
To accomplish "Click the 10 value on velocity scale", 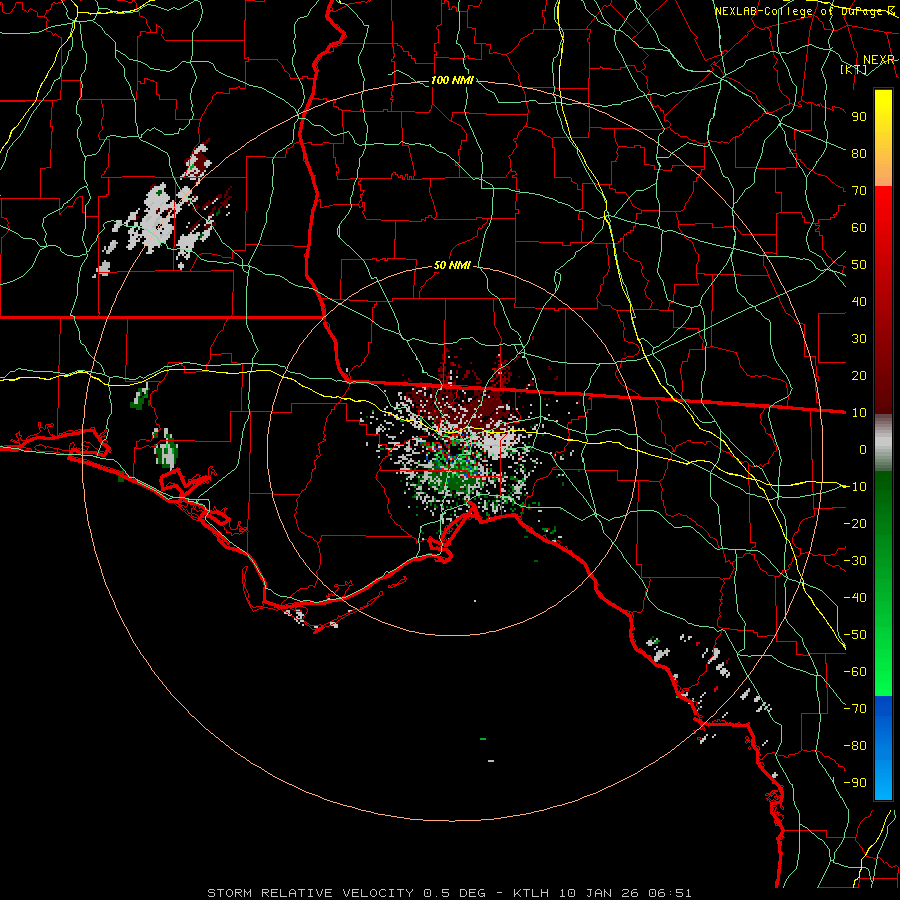I will 859,413.
